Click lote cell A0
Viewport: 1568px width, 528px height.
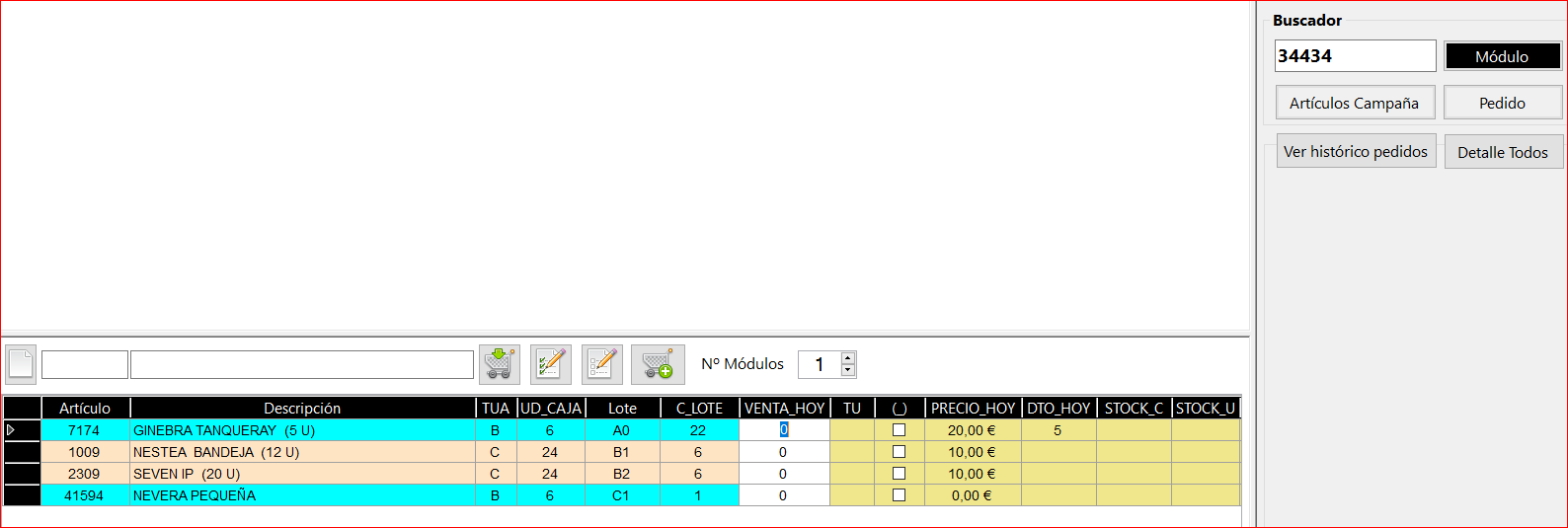coord(621,430)
